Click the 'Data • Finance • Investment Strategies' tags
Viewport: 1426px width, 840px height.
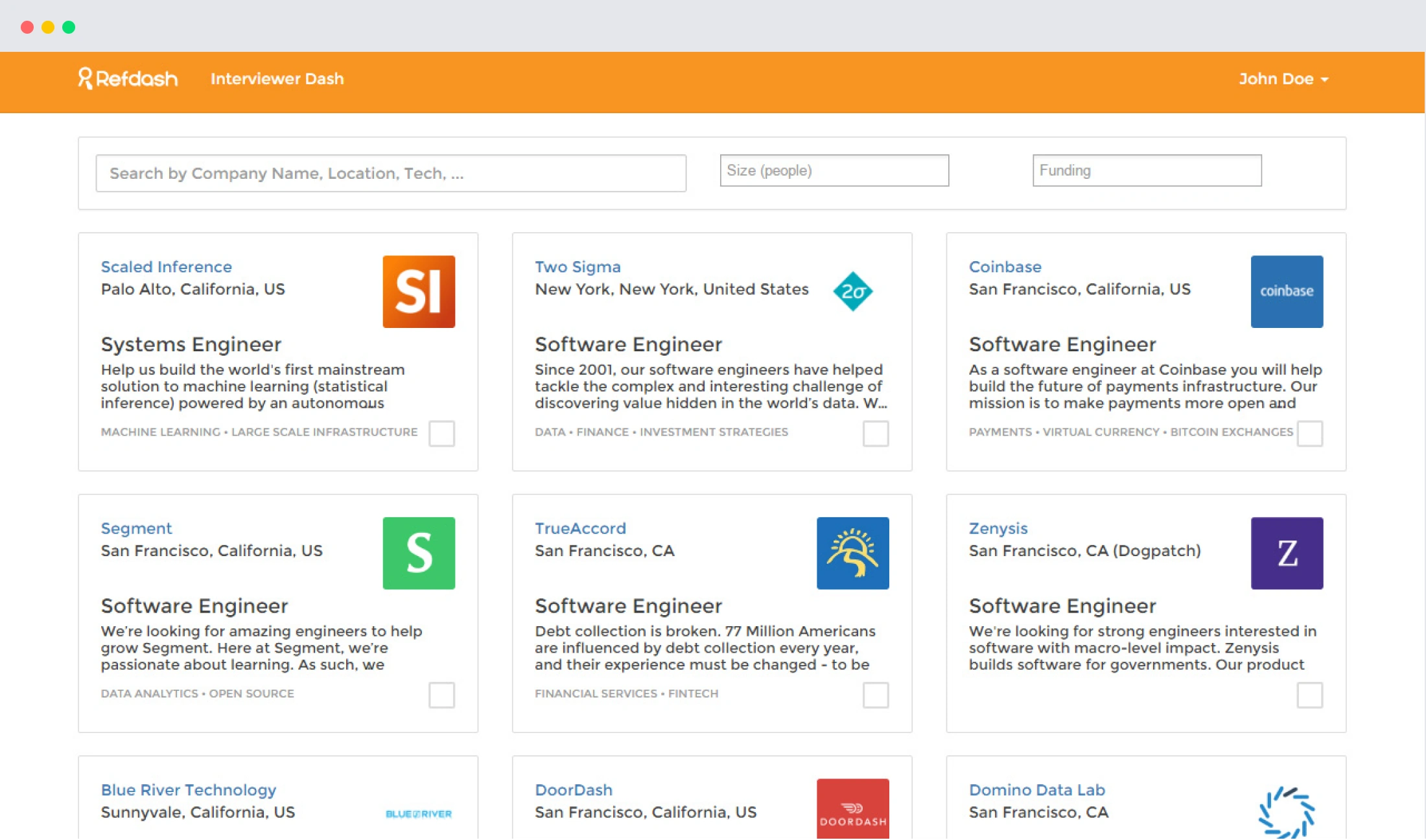(661, 432)
